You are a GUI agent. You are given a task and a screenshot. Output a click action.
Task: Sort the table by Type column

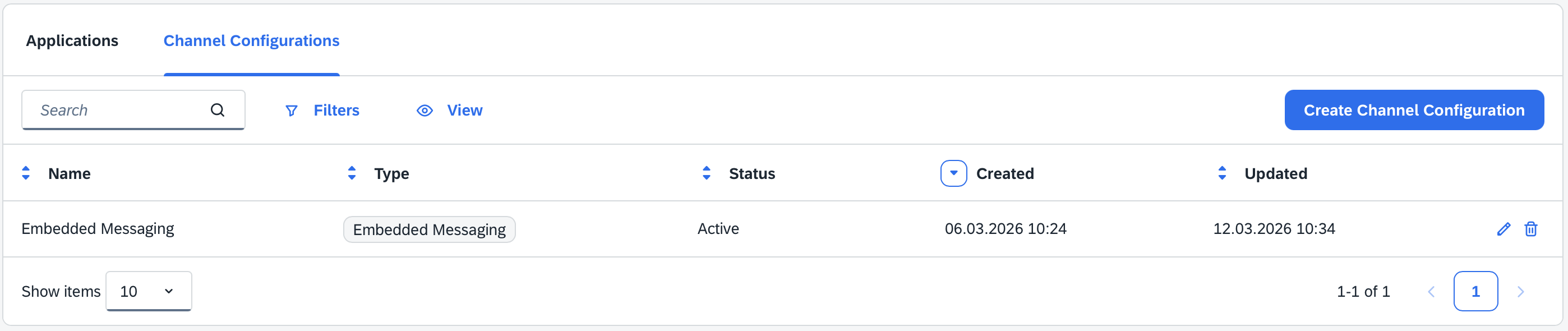click(x=352, y=173)
